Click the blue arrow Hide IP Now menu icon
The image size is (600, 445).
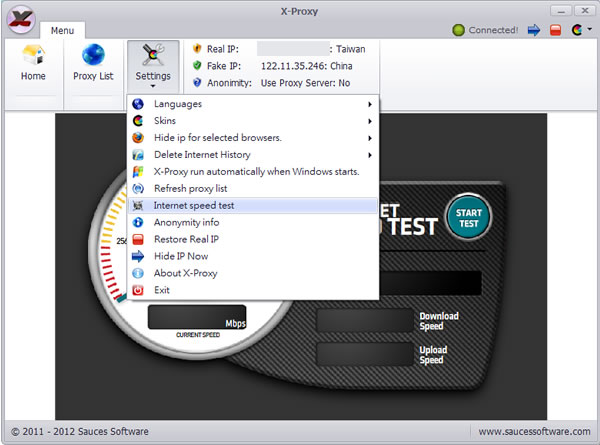coord(138,256)
